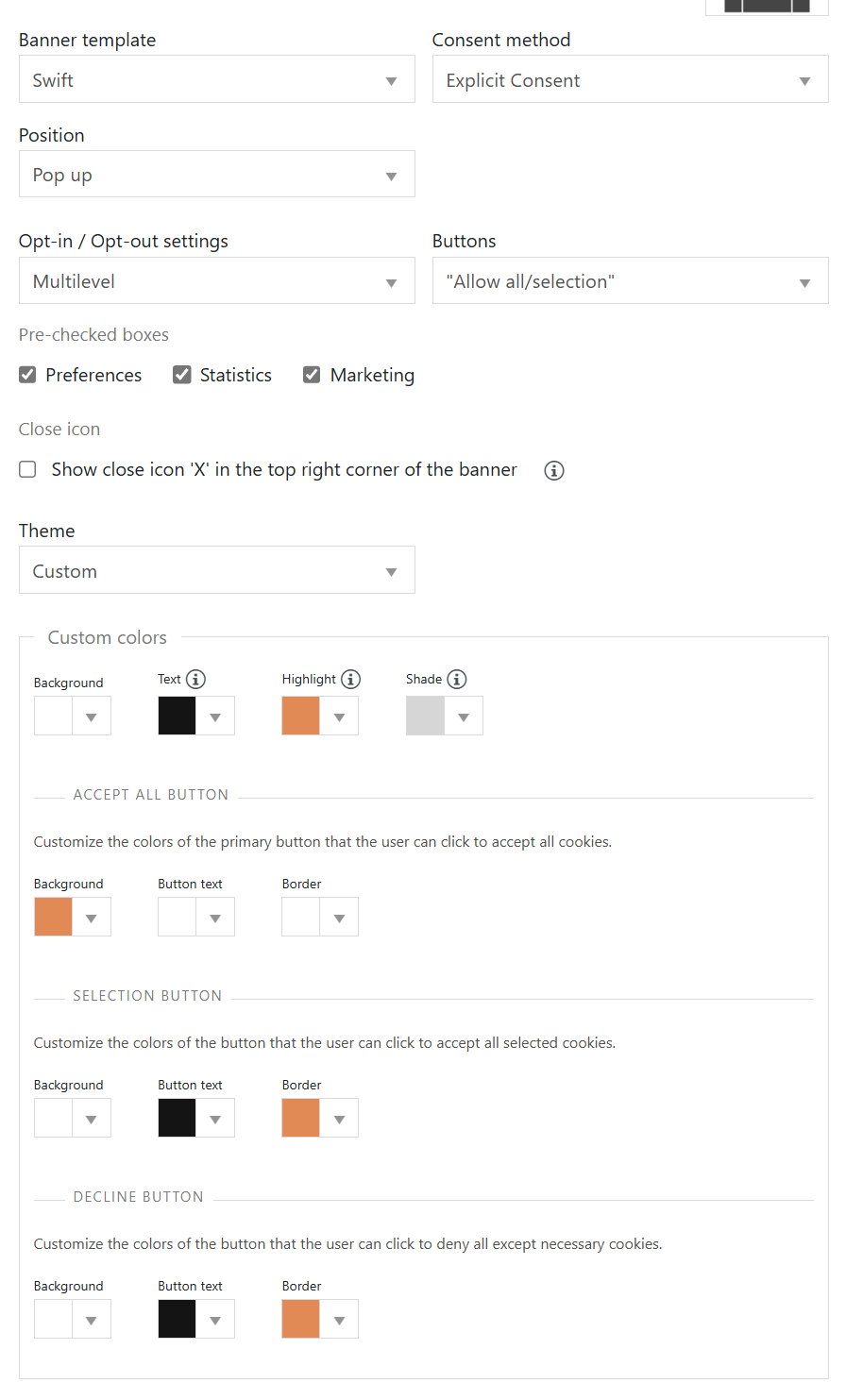
Task: Click the Decline button black Button text swatch
Action: [177, 1320]
